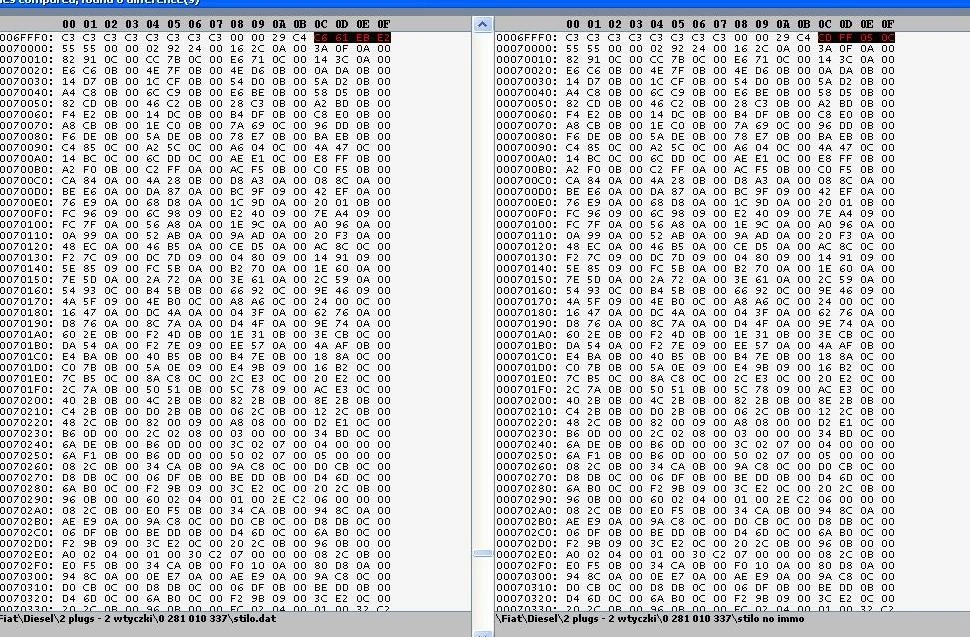Image resolution: width=970 pixels, height=637 pixels.
Task: Click the row address 0070170: in the left pane
Action: coord(27,302)
